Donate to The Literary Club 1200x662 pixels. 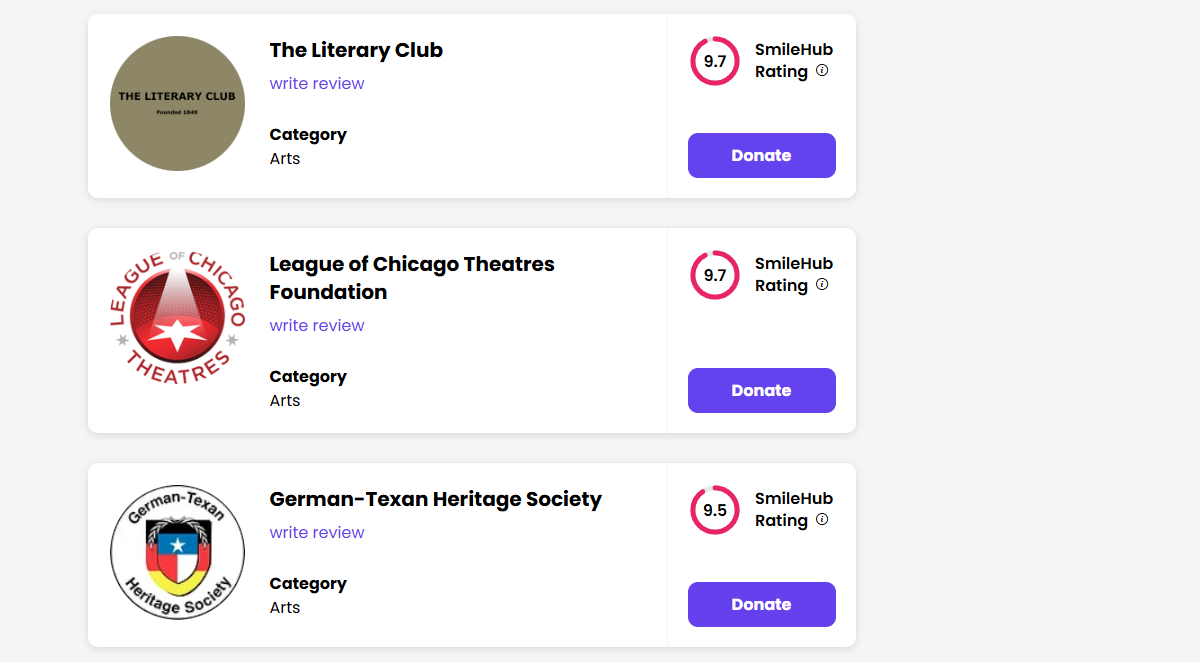[761, 155]
